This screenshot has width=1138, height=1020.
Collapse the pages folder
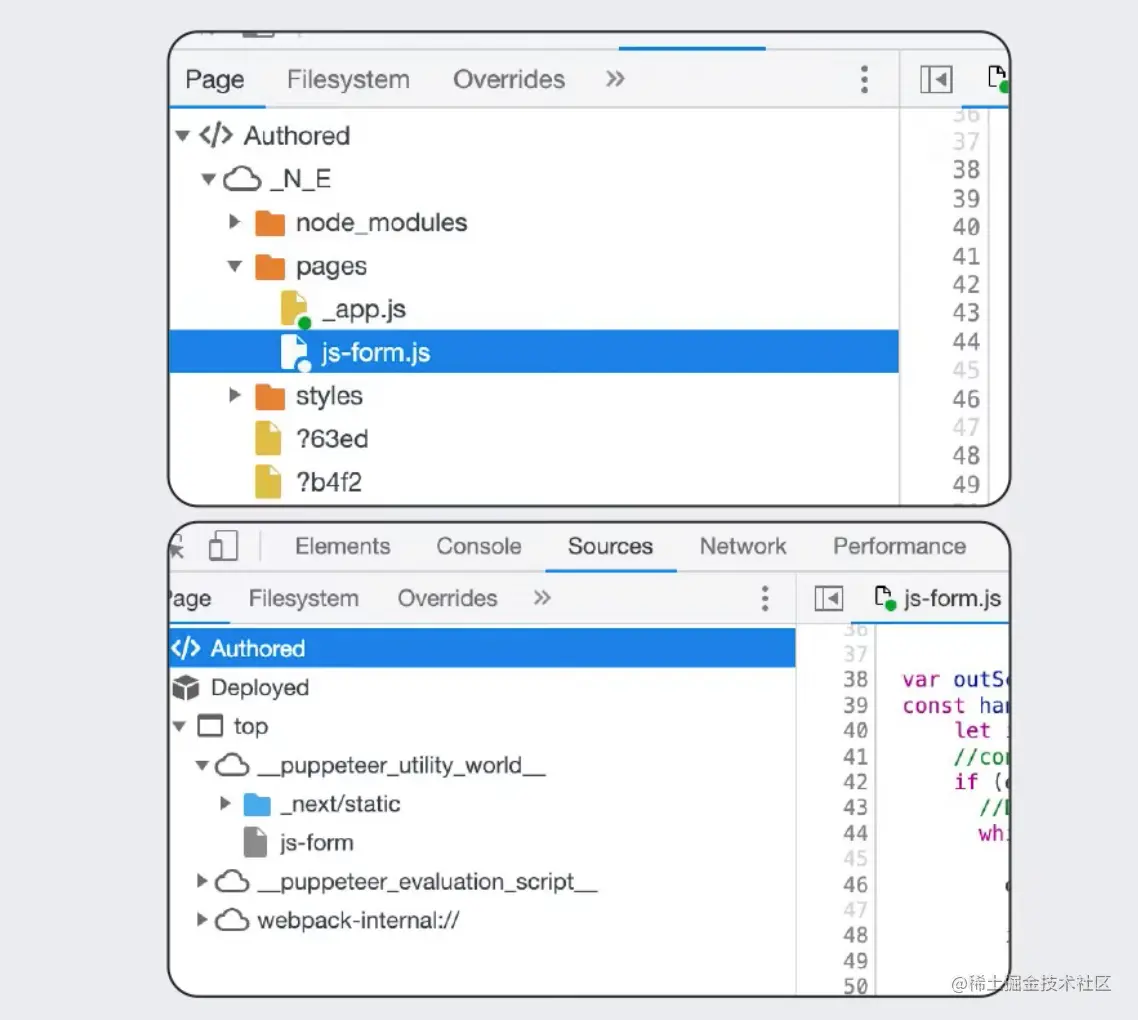234,266
